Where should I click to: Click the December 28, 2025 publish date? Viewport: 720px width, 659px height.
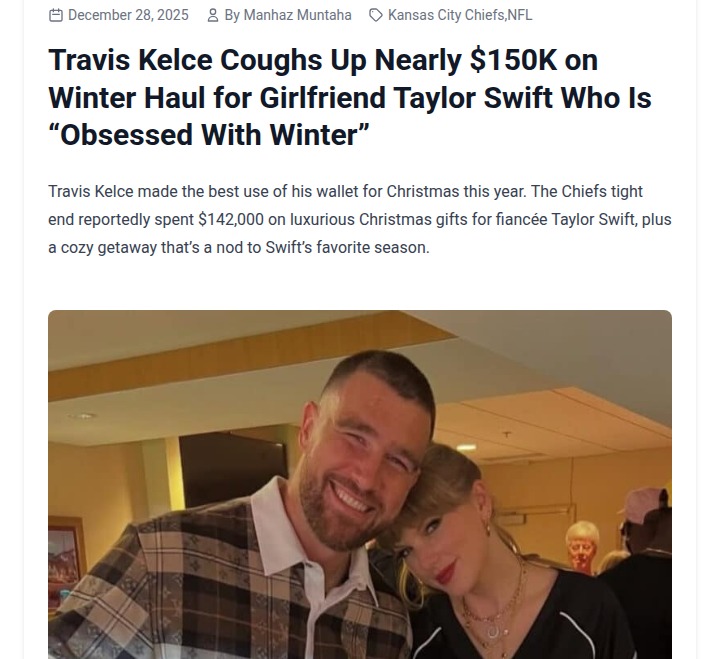(128, 15)
